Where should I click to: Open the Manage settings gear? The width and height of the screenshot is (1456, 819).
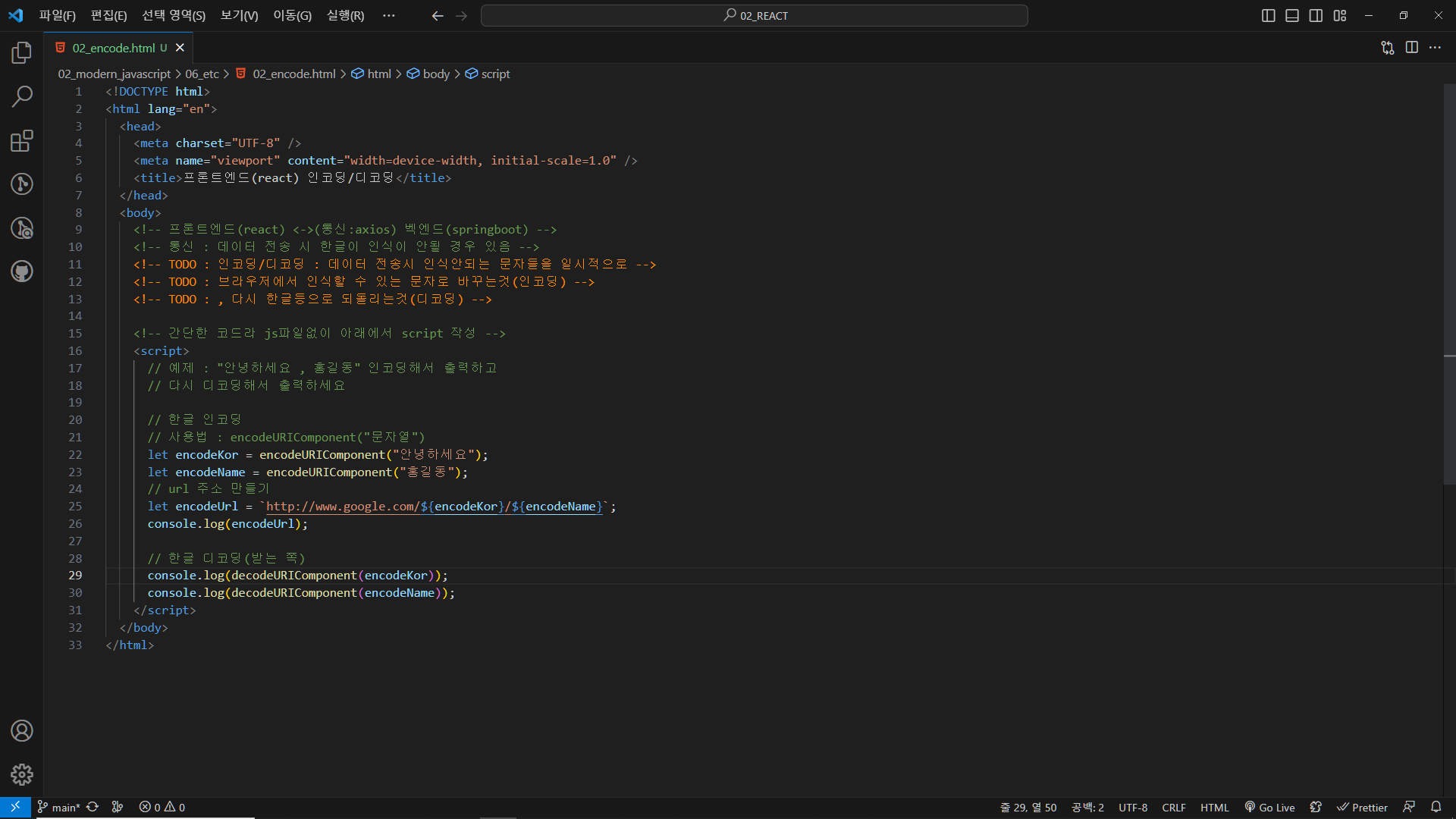(x=21, y=774)
